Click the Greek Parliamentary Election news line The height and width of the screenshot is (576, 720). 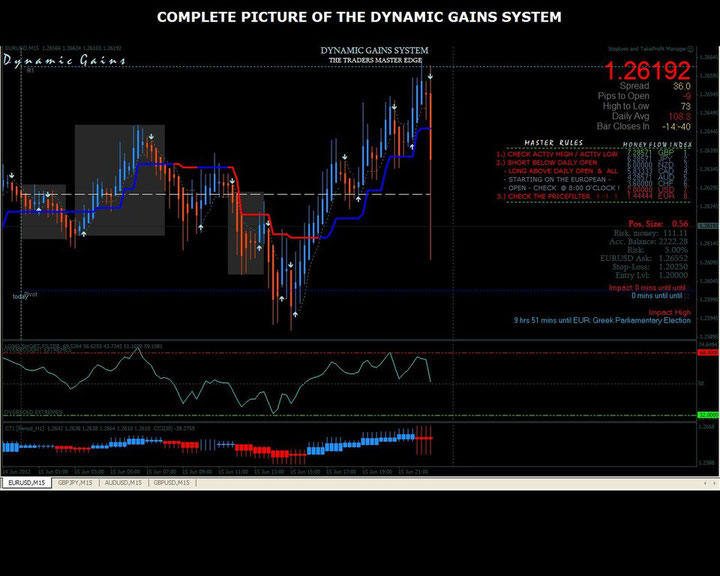click(x=602, y=321)
